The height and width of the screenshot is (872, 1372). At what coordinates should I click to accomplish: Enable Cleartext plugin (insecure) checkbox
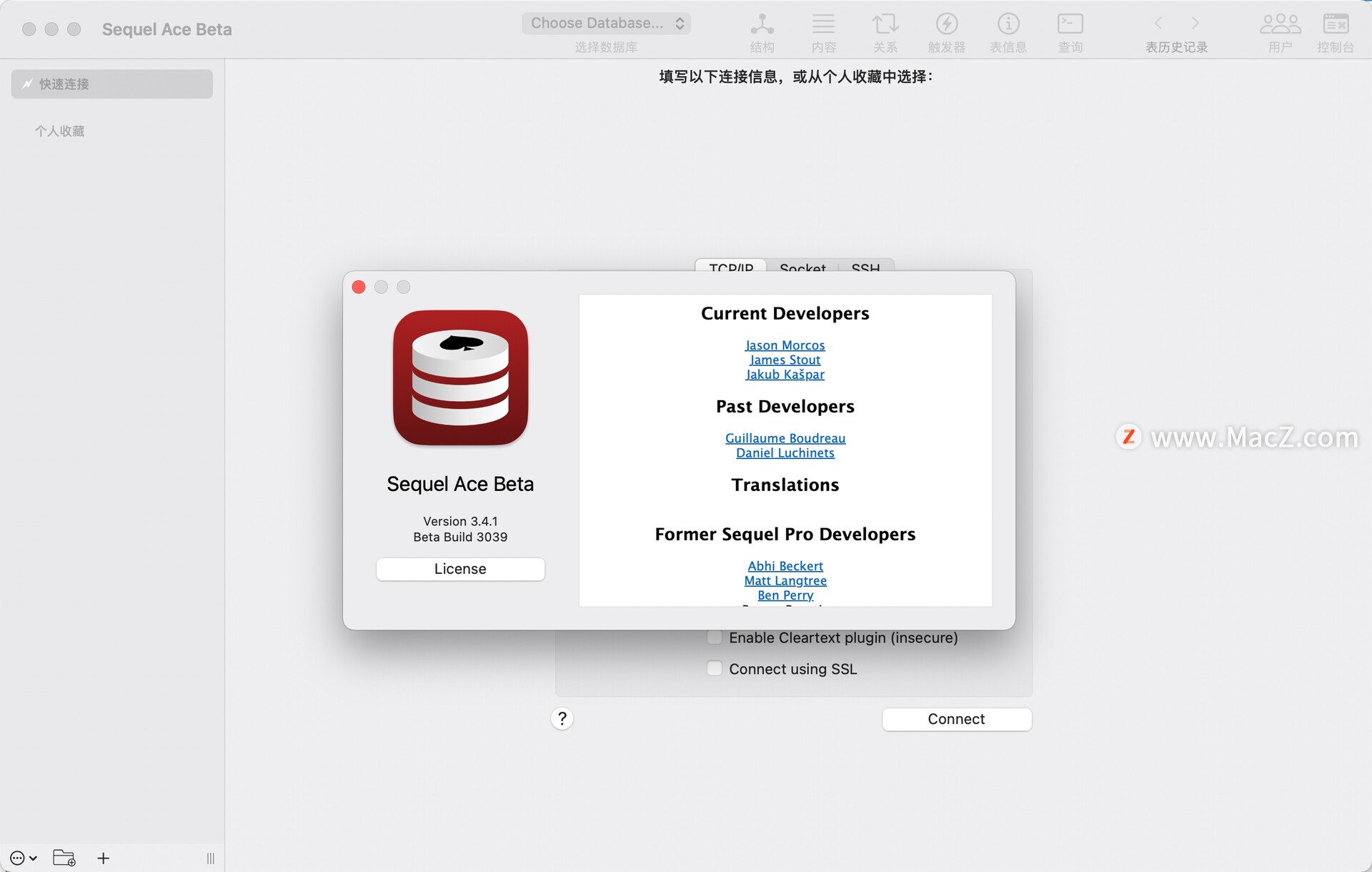click(x=715, y=638)
